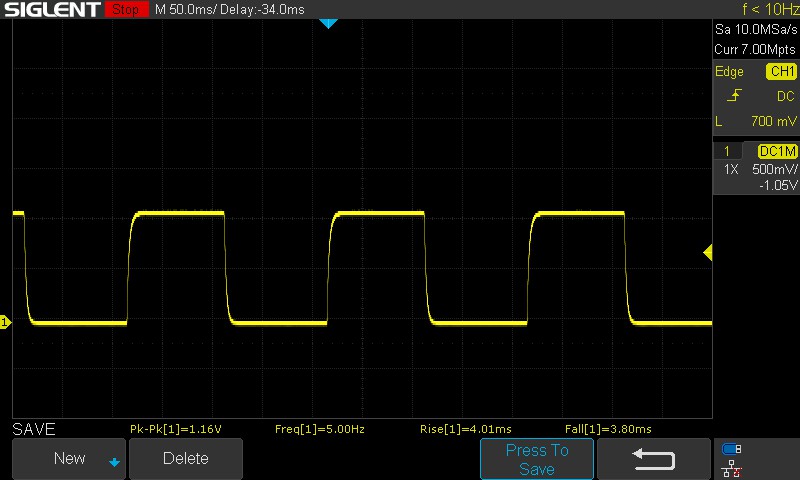Click the f < 10Hz frequency counter
The image size is (800, 480).
[770, 9]
